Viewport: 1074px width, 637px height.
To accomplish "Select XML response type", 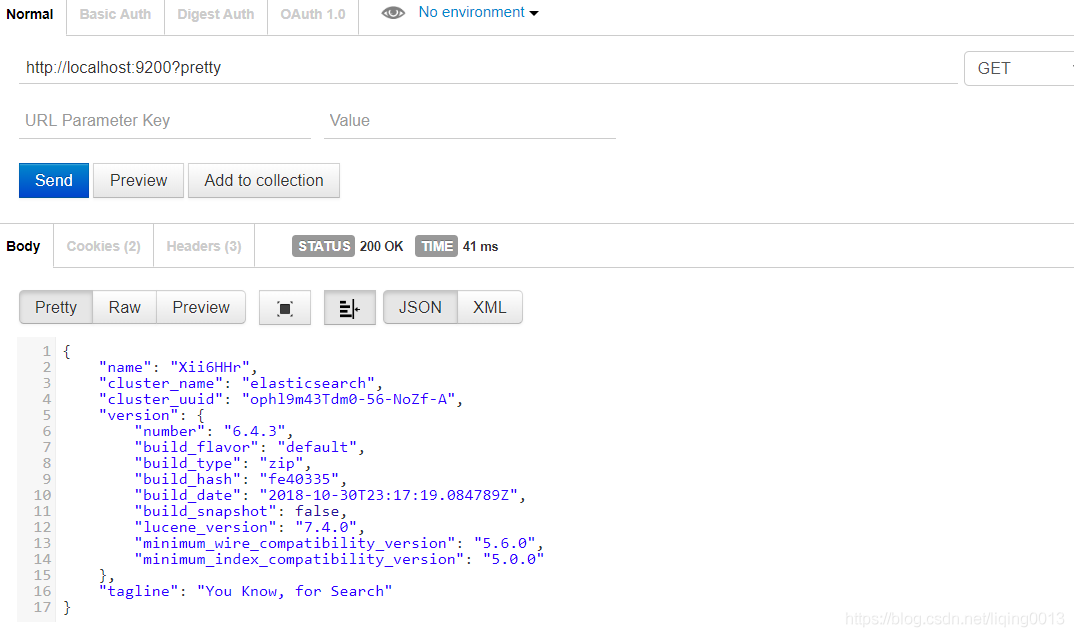I will pos(490,308).
